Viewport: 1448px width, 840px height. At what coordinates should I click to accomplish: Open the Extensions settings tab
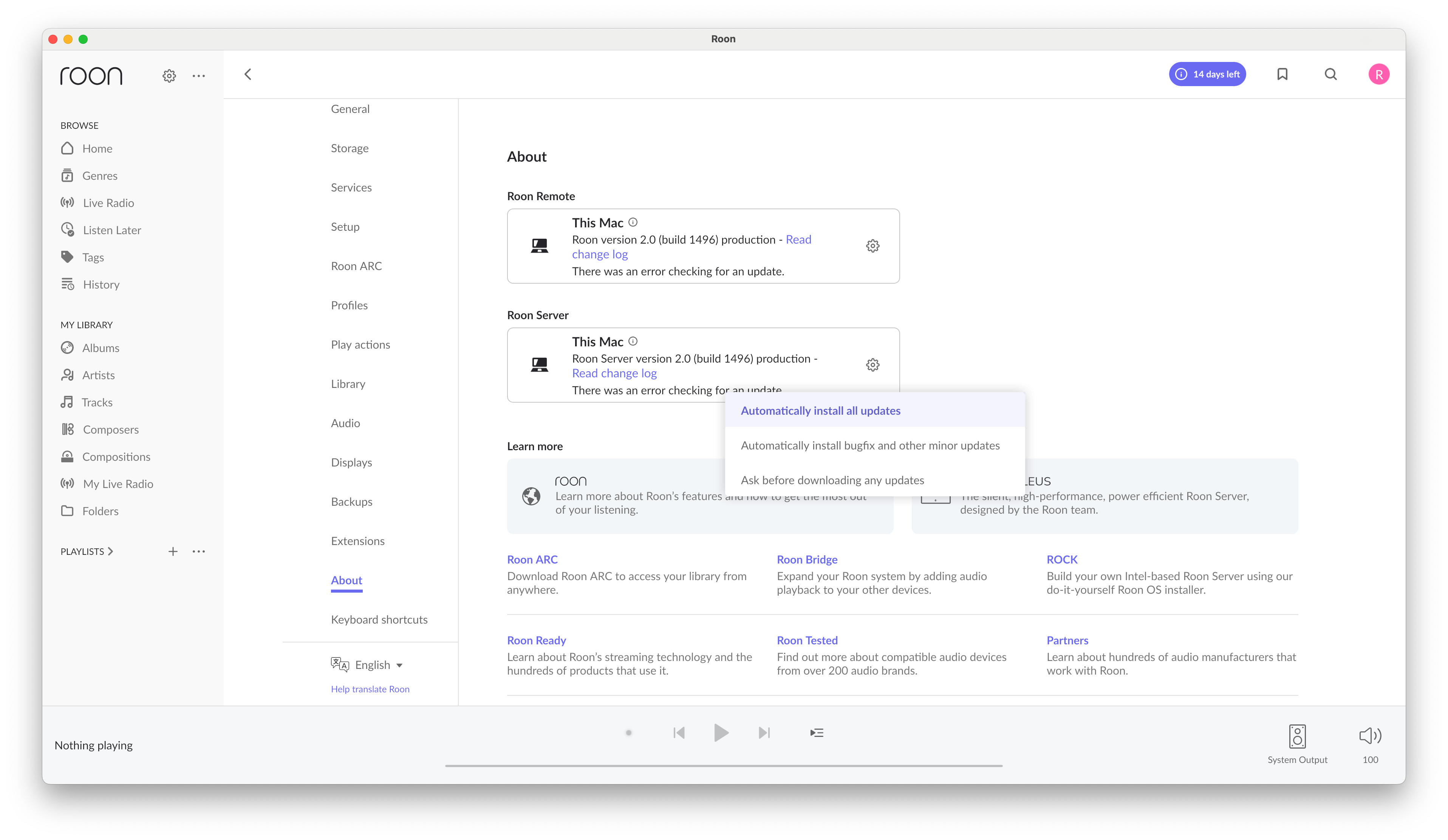[x=357, y=541]
